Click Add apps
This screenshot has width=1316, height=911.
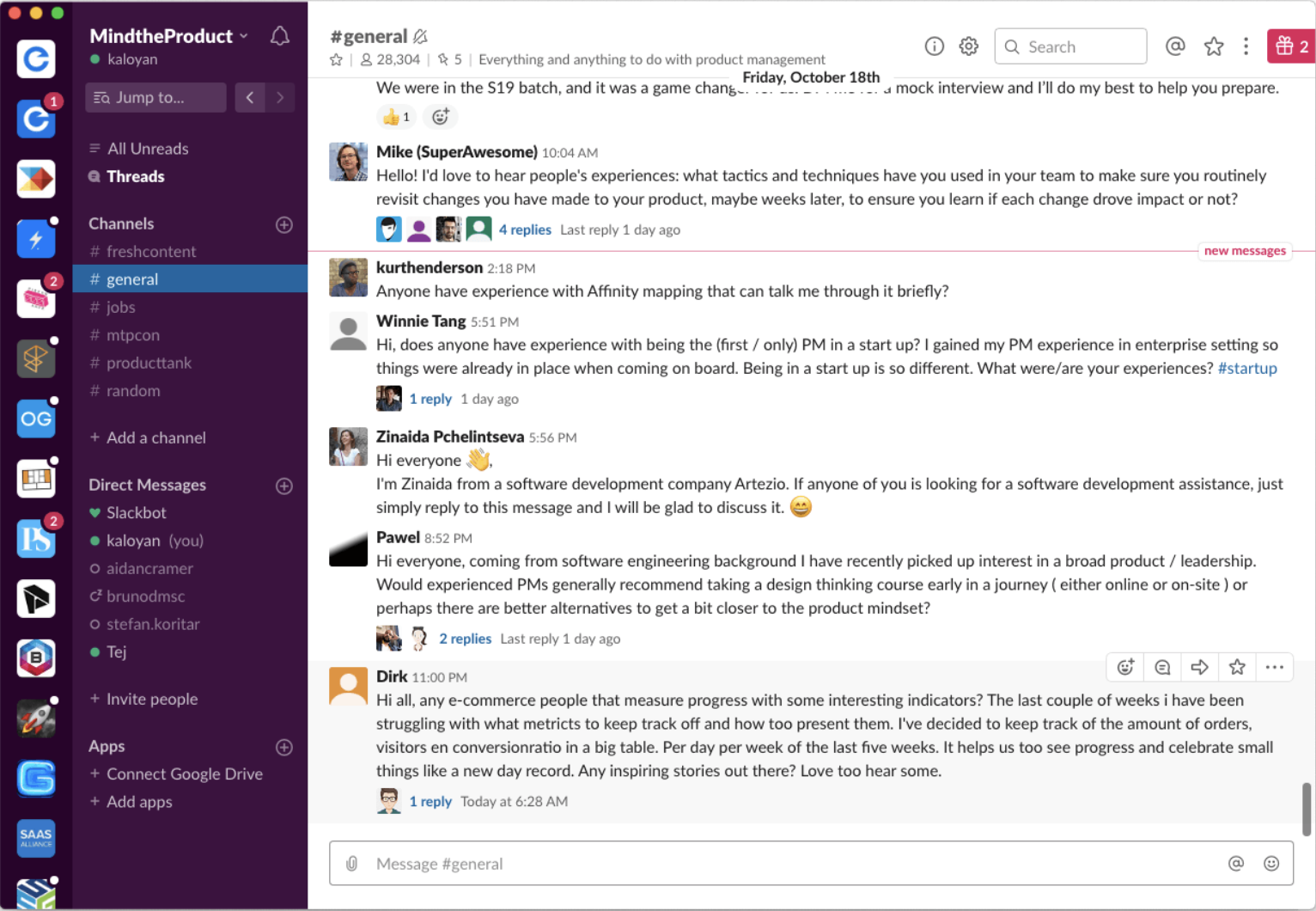coord(131,802)
